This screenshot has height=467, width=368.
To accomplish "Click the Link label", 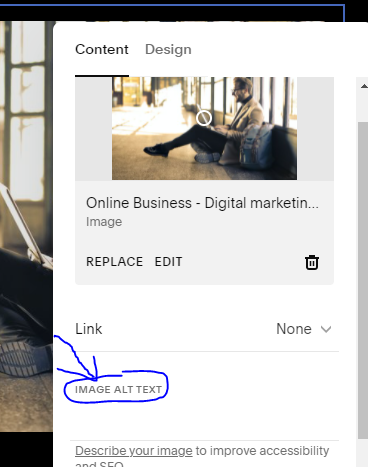I will pos(89,329).
